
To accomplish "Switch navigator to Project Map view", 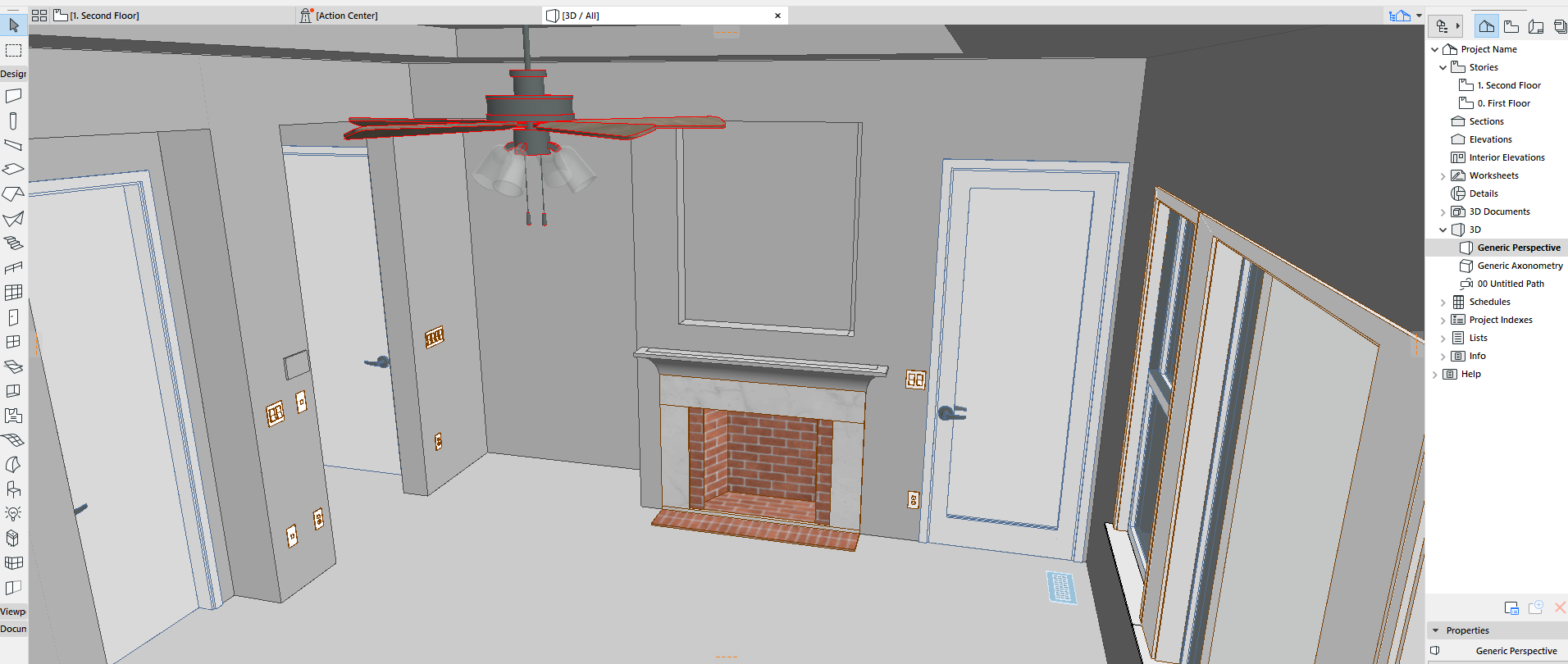I will tap(1486, 26).
